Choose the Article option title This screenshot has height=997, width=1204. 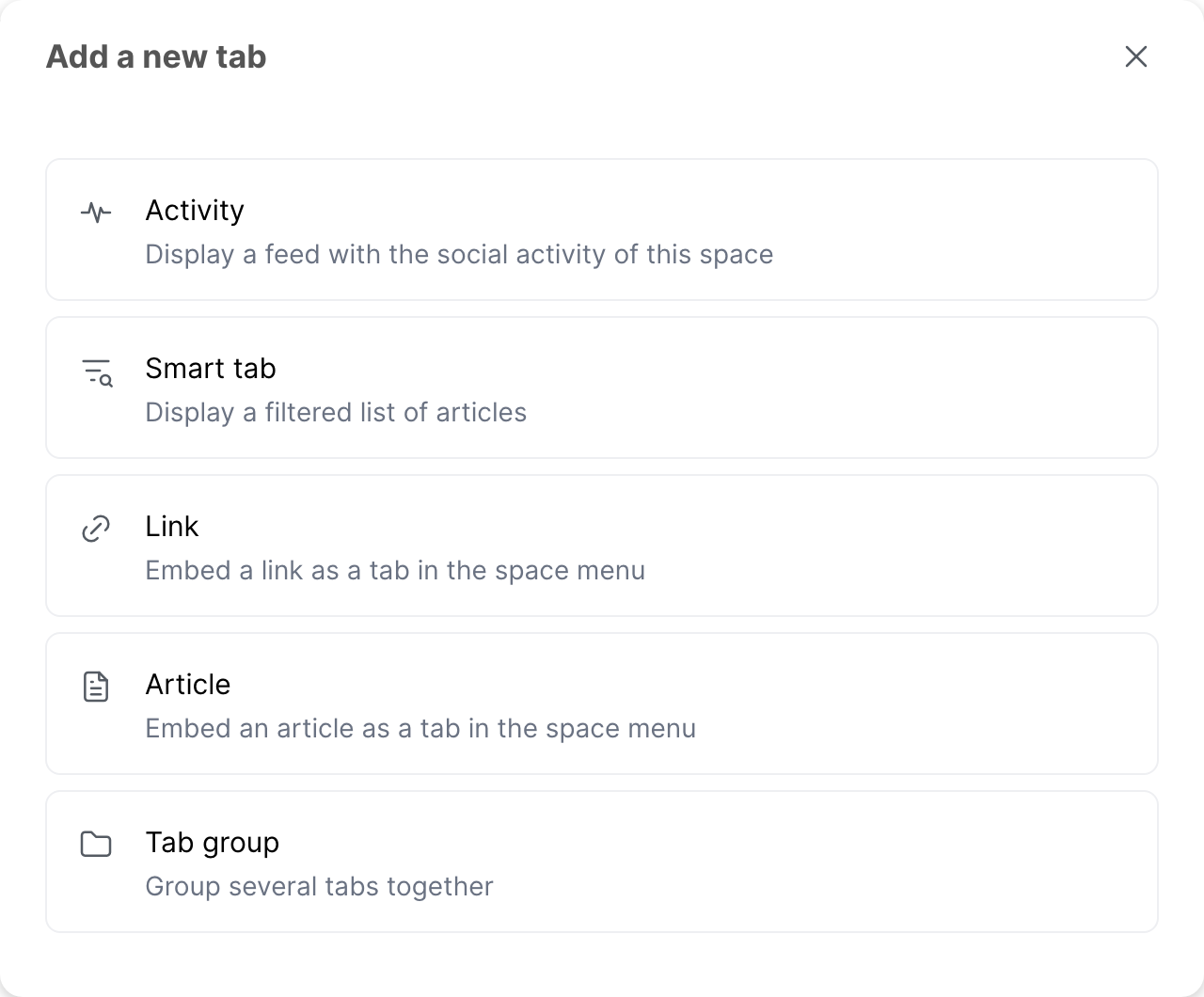click(188, 685)
